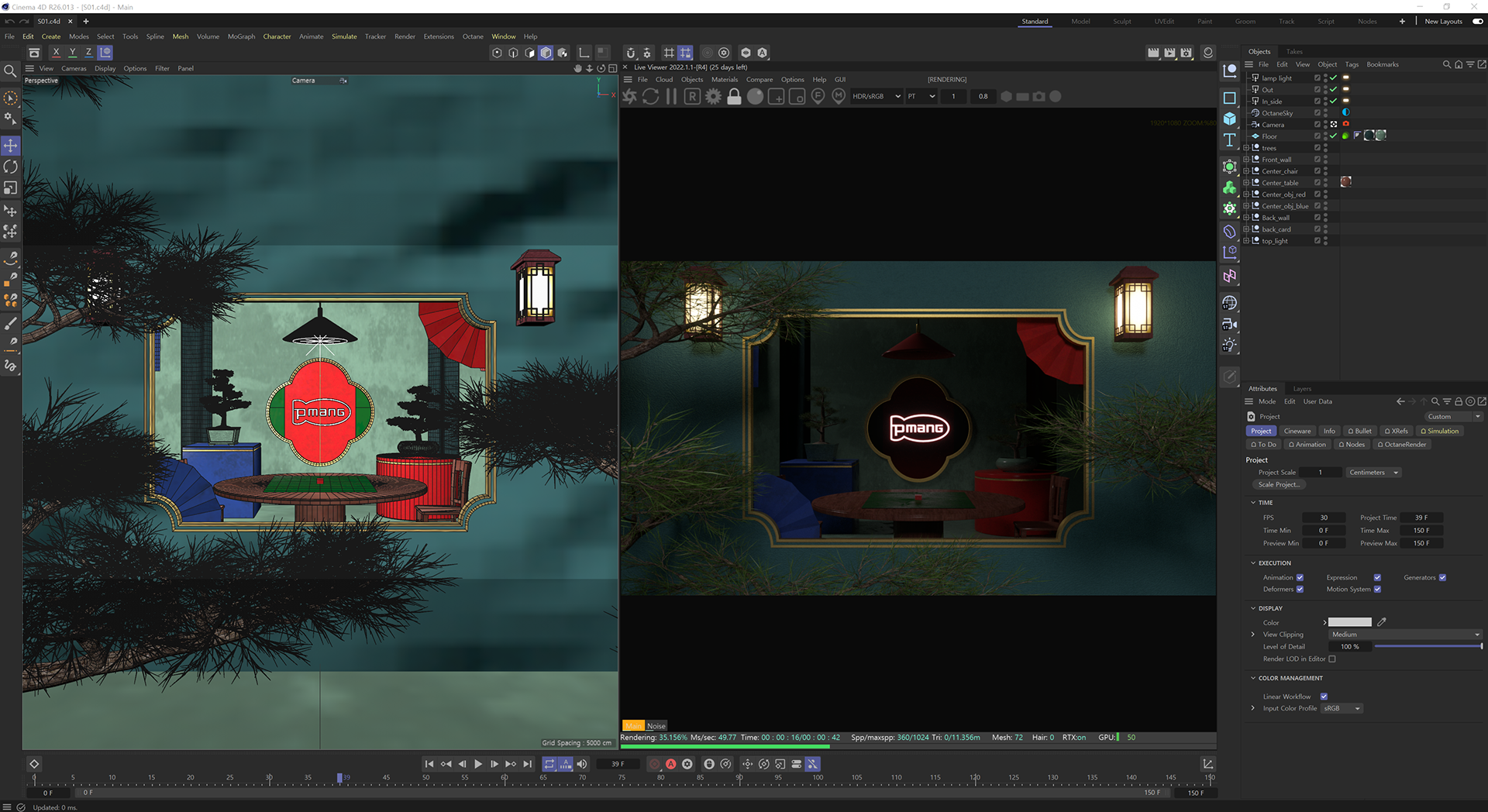Pause rendering in the Live Viewer
Image resolution: width=1488 pixels, height=812 pixels.
[671, 97]
